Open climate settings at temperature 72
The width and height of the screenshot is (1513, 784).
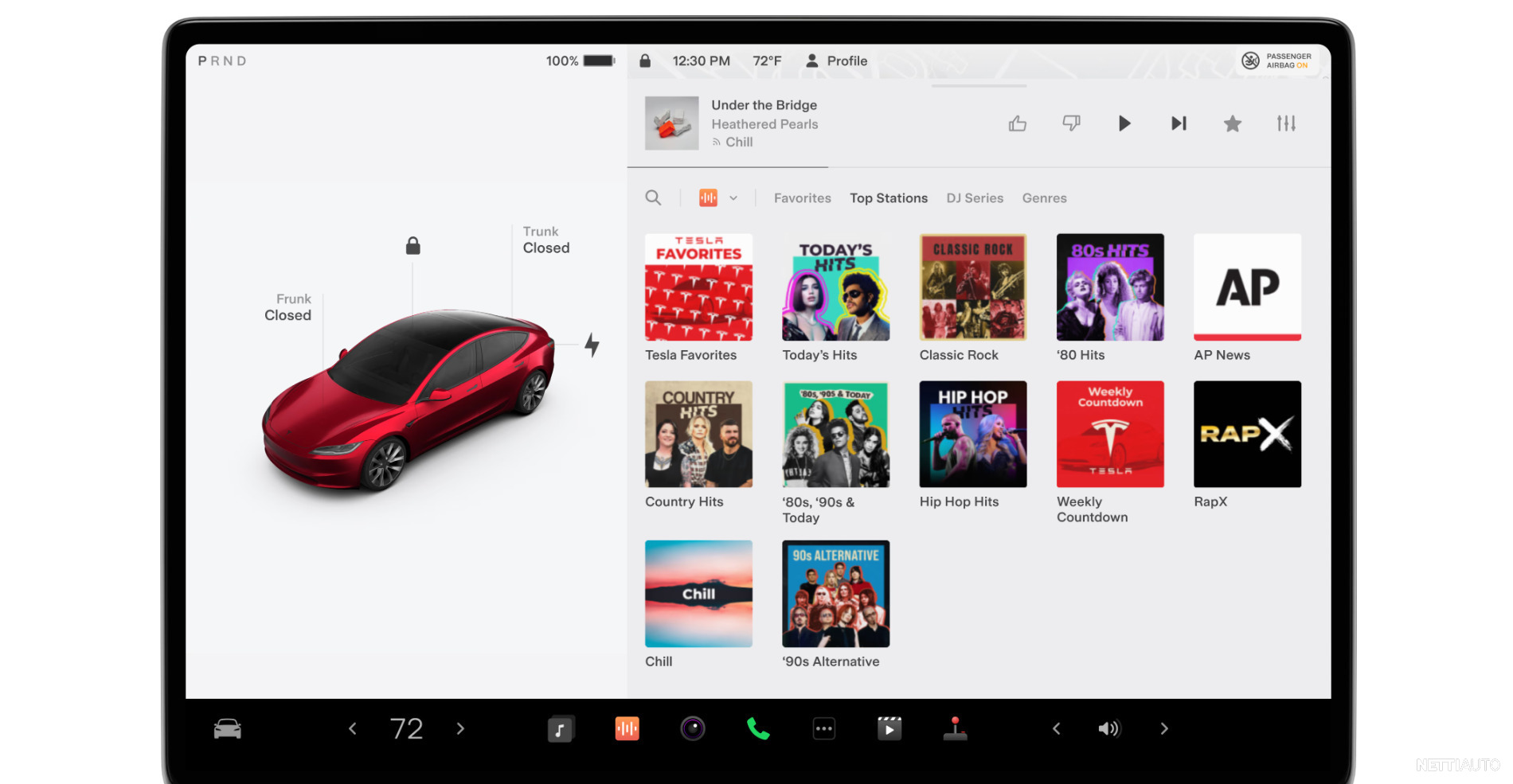(x=406, y=728)
